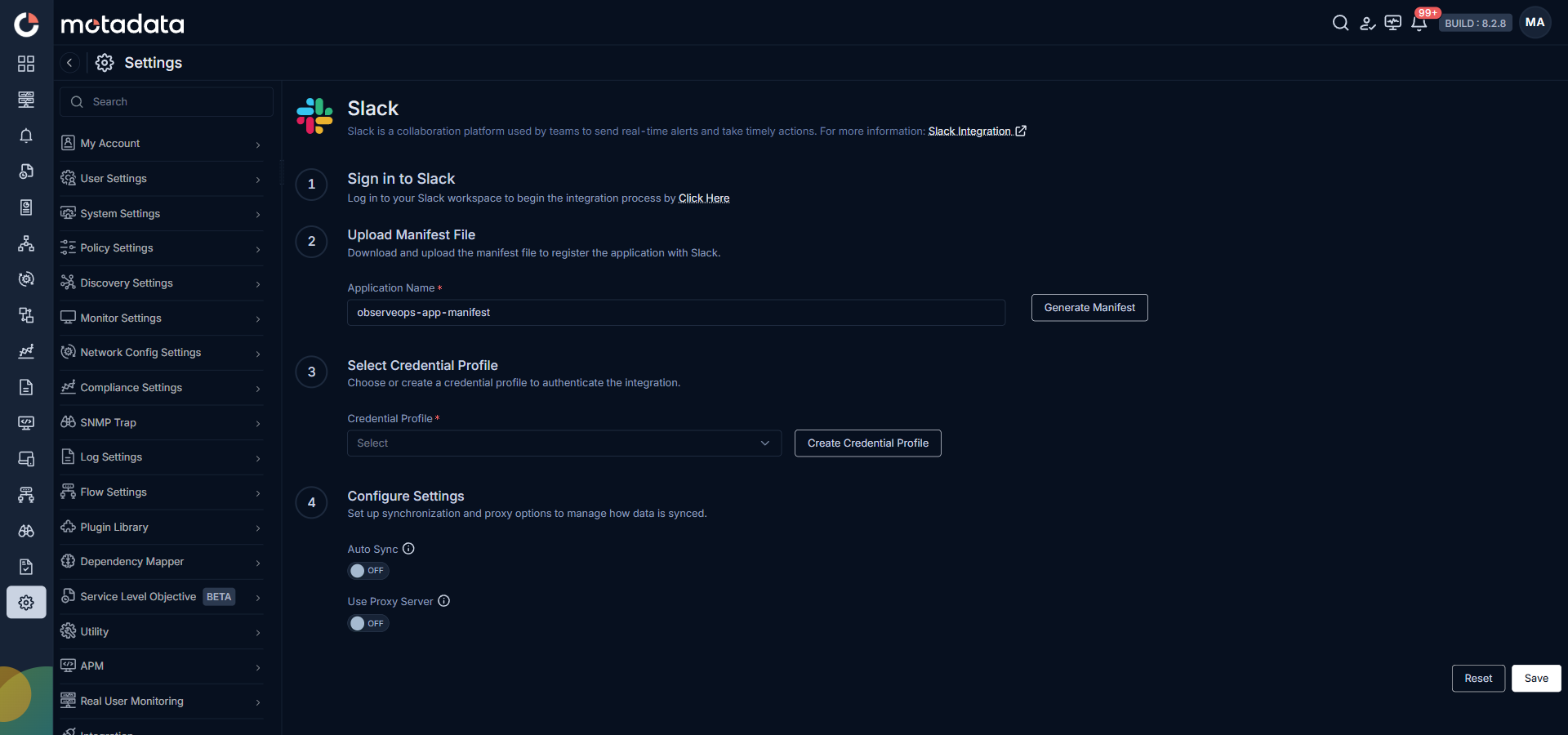1568x735 pixels.
Task: Open the org-chart topology icon in left rail
Action: [26, 243]
